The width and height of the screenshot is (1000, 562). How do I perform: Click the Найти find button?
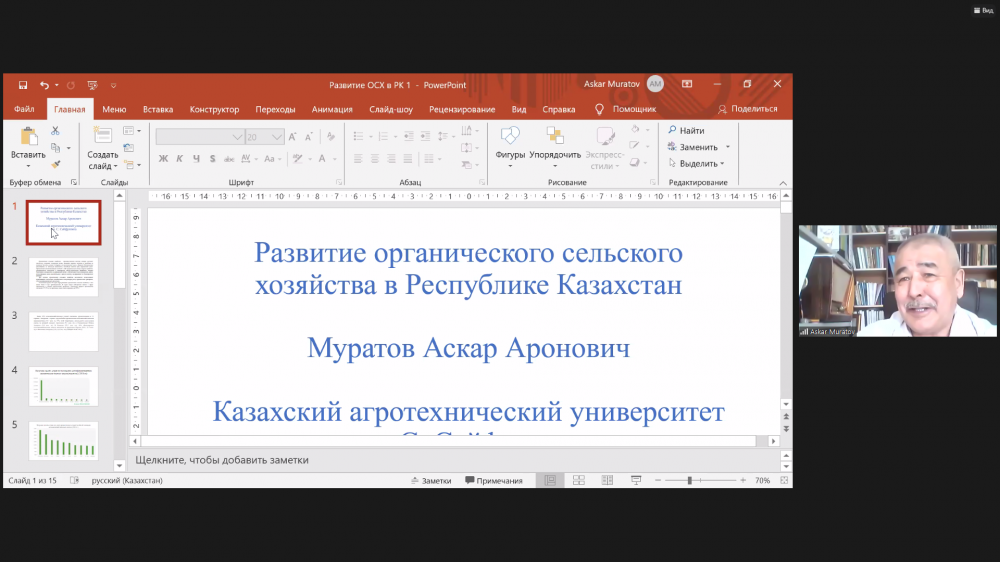pyautogui.click(x=686, y=130)
